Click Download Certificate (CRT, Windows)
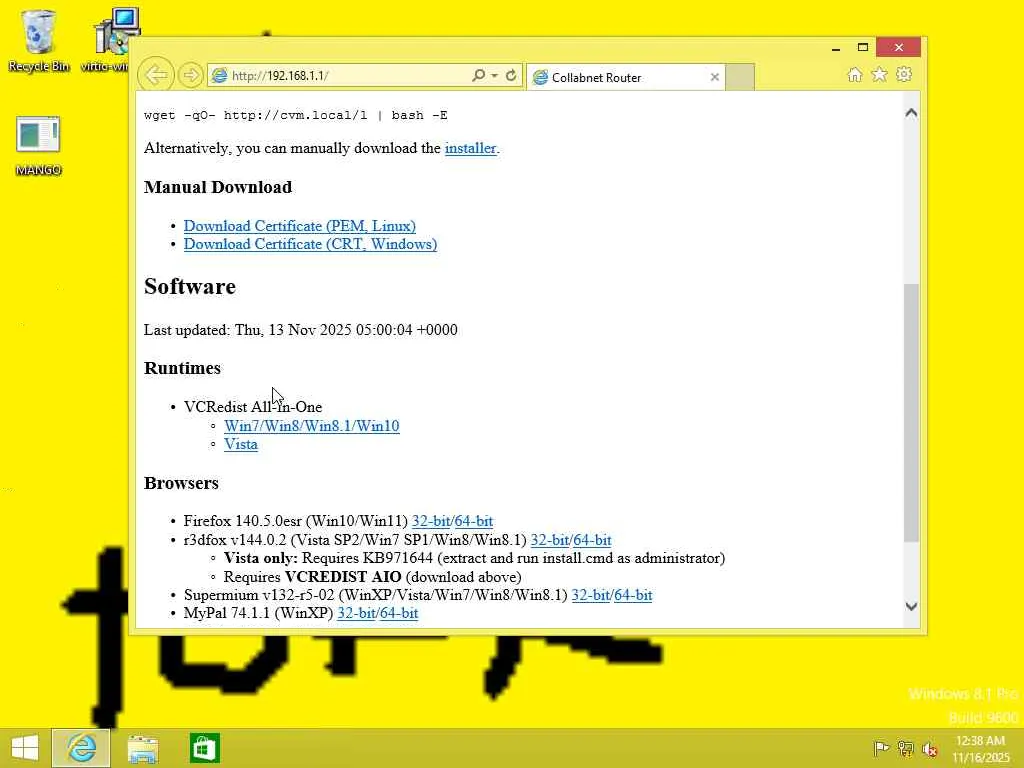The height and width of the screenshot is (768, 1024). coord(310,244)
